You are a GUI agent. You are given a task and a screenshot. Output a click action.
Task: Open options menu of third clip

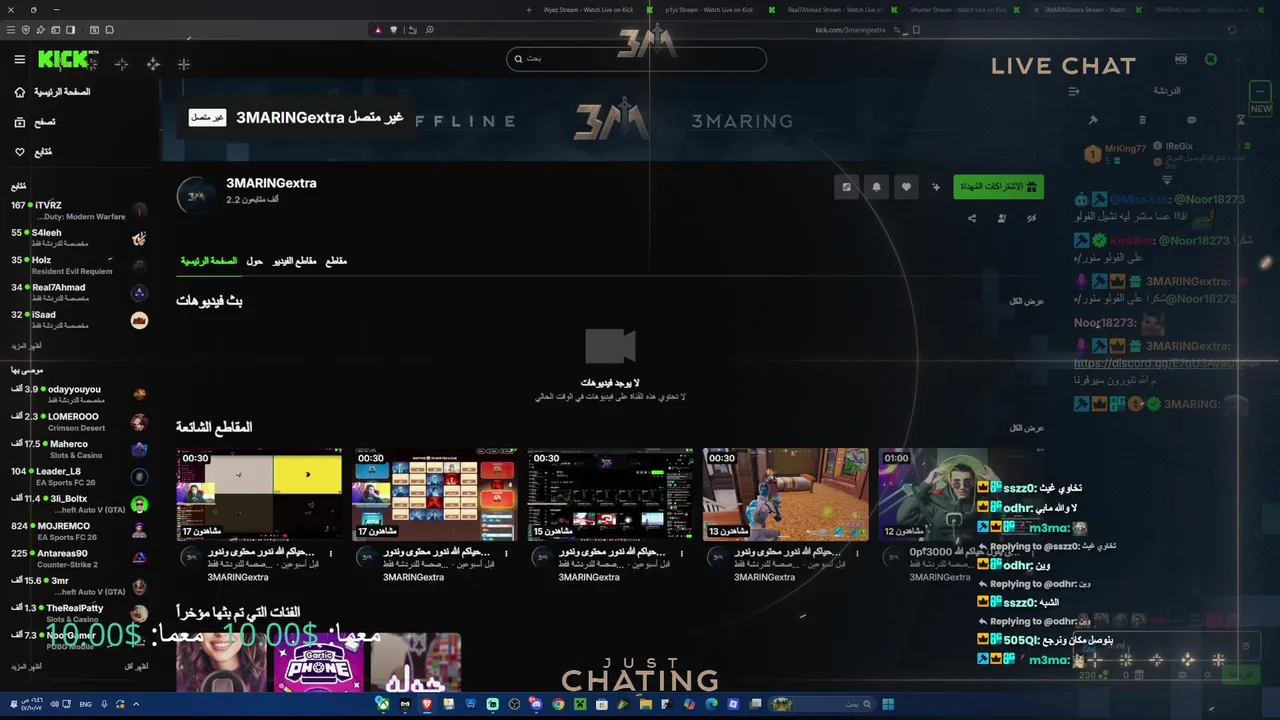(x=683, y=553)
